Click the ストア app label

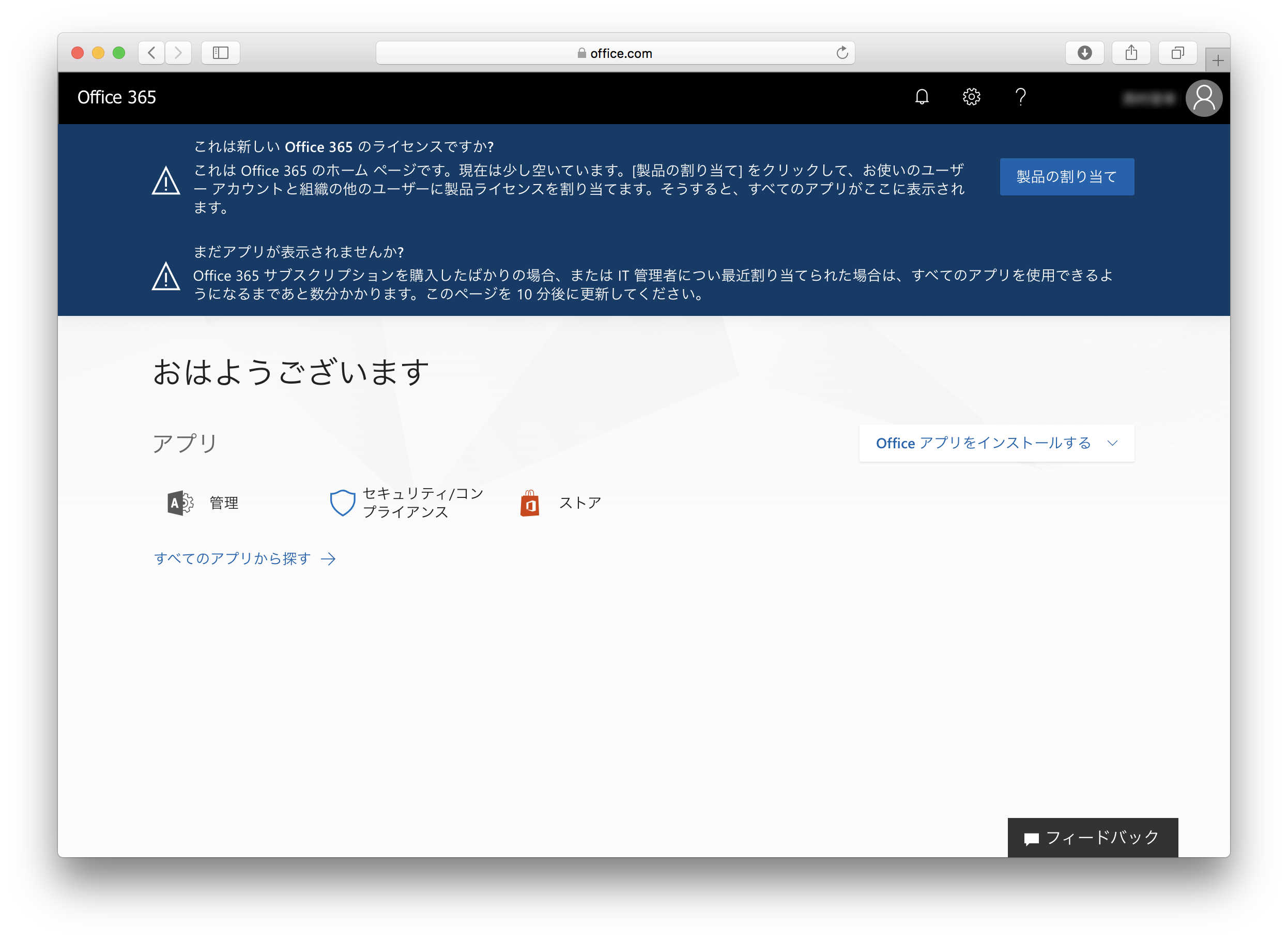580,503
